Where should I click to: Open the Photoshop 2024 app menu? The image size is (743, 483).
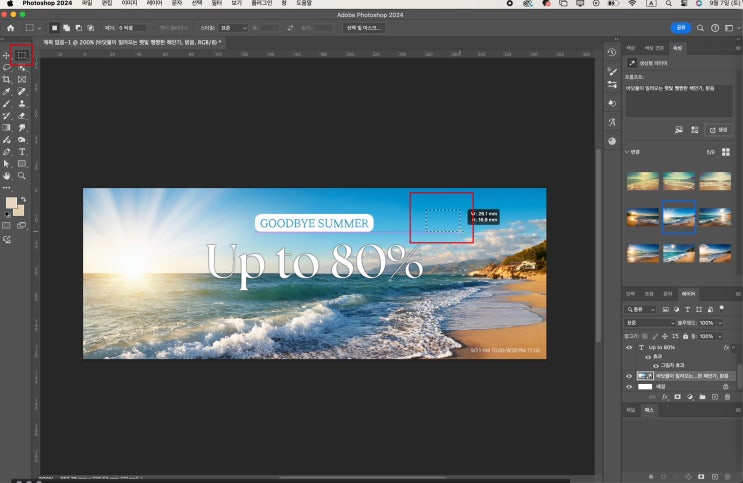point(47,3)
